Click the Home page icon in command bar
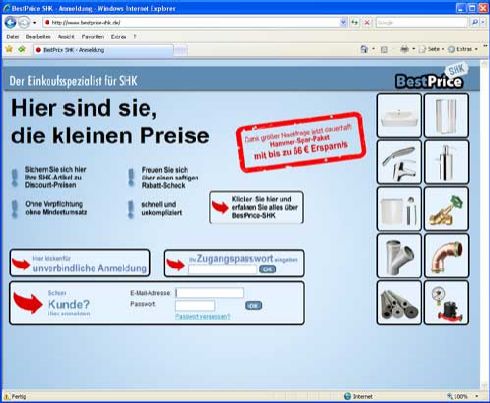Viewport: 490px width, 403px height. pos(364,49)
